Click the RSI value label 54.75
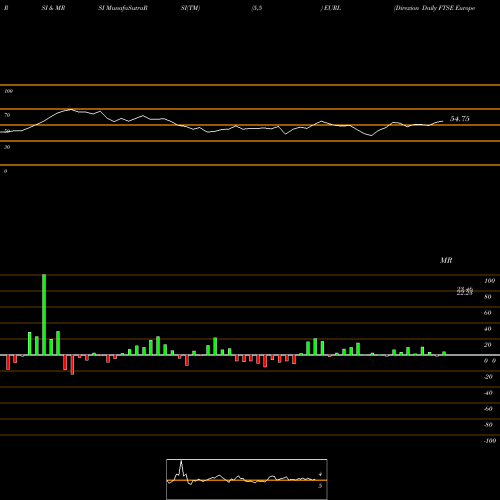 (460, 119)
